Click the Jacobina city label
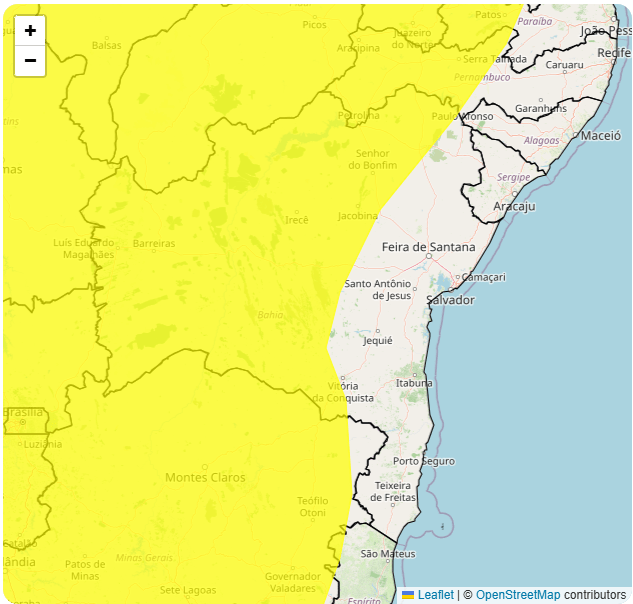The height and width of the screenshot is (604, 633). 358,216
